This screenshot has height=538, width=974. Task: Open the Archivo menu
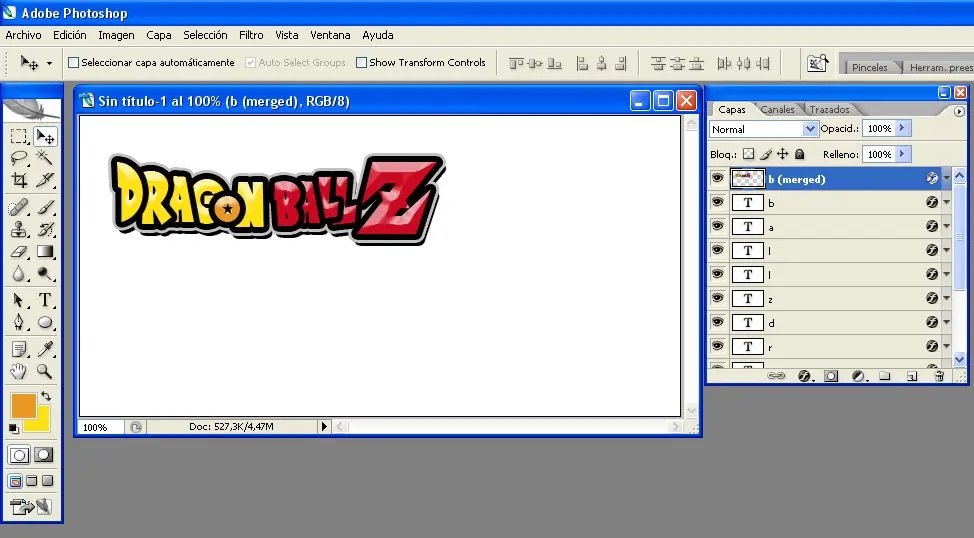click(x=24, y=35)
